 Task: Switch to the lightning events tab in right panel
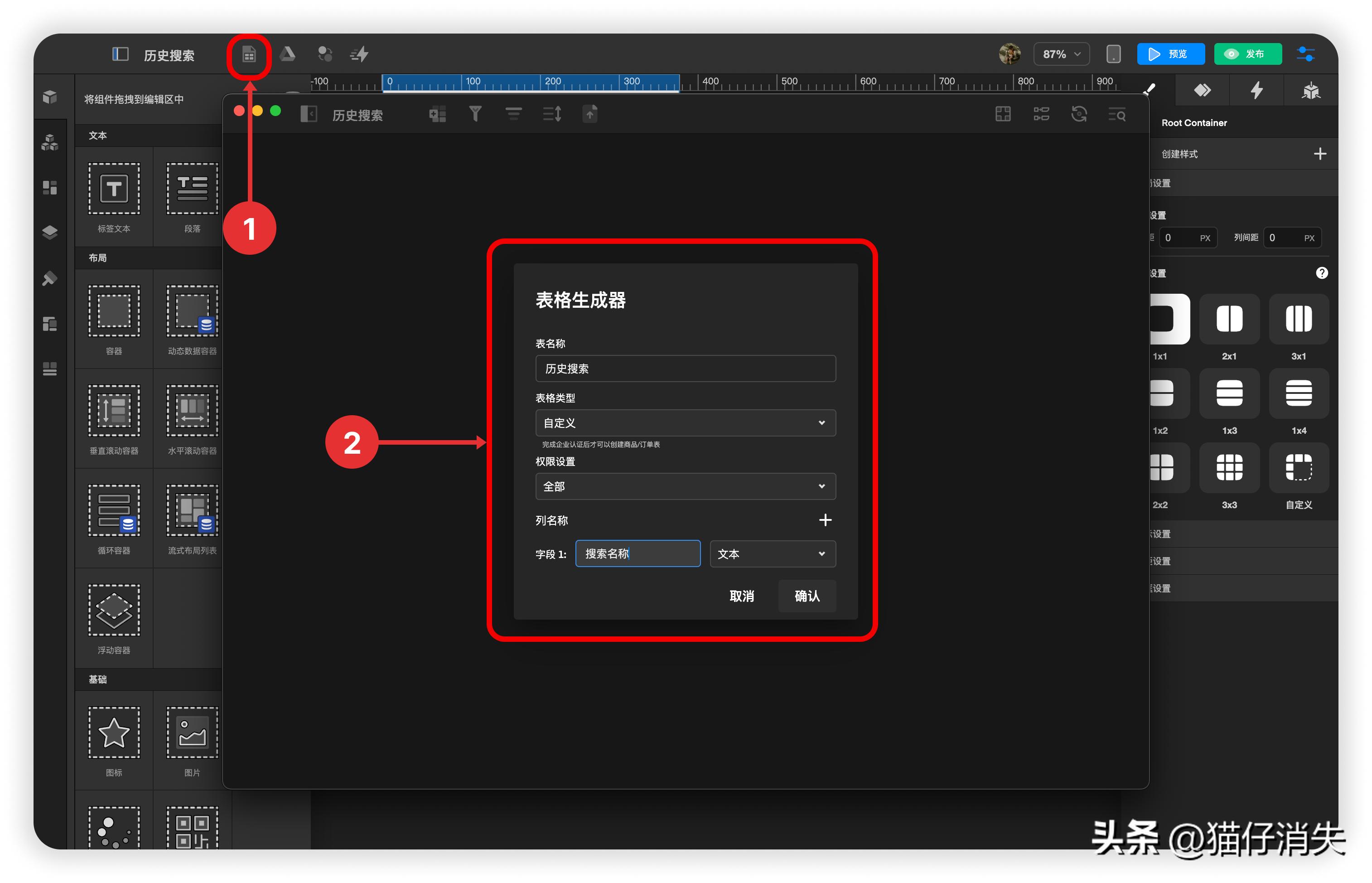(x=1256, y=91)
